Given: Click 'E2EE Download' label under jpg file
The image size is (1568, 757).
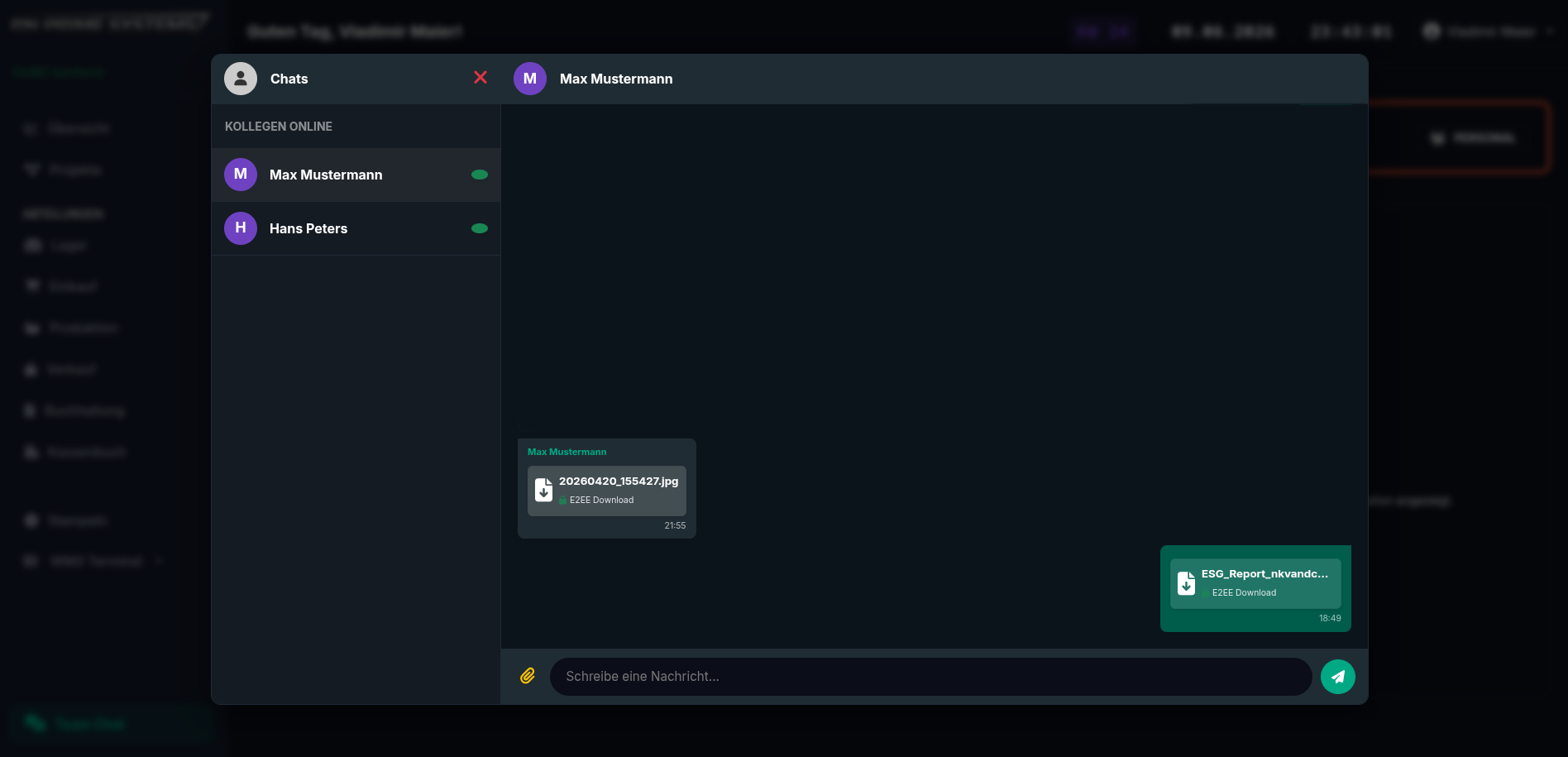Looking at the screenshot, I should 601,500.
